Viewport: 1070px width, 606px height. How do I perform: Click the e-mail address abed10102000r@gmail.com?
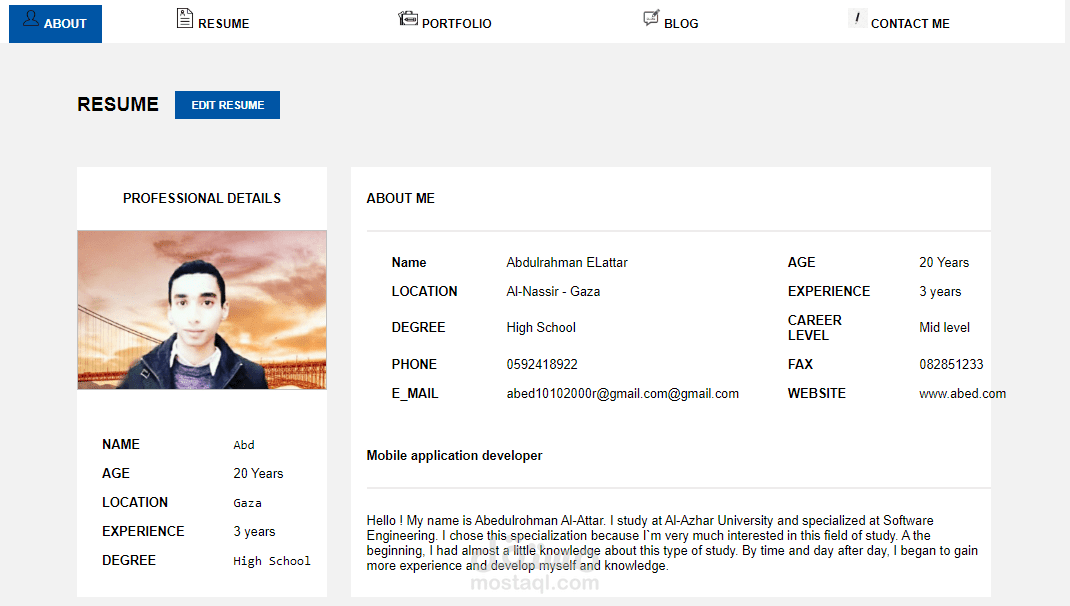pyautogui.click(x=622, y=394)
